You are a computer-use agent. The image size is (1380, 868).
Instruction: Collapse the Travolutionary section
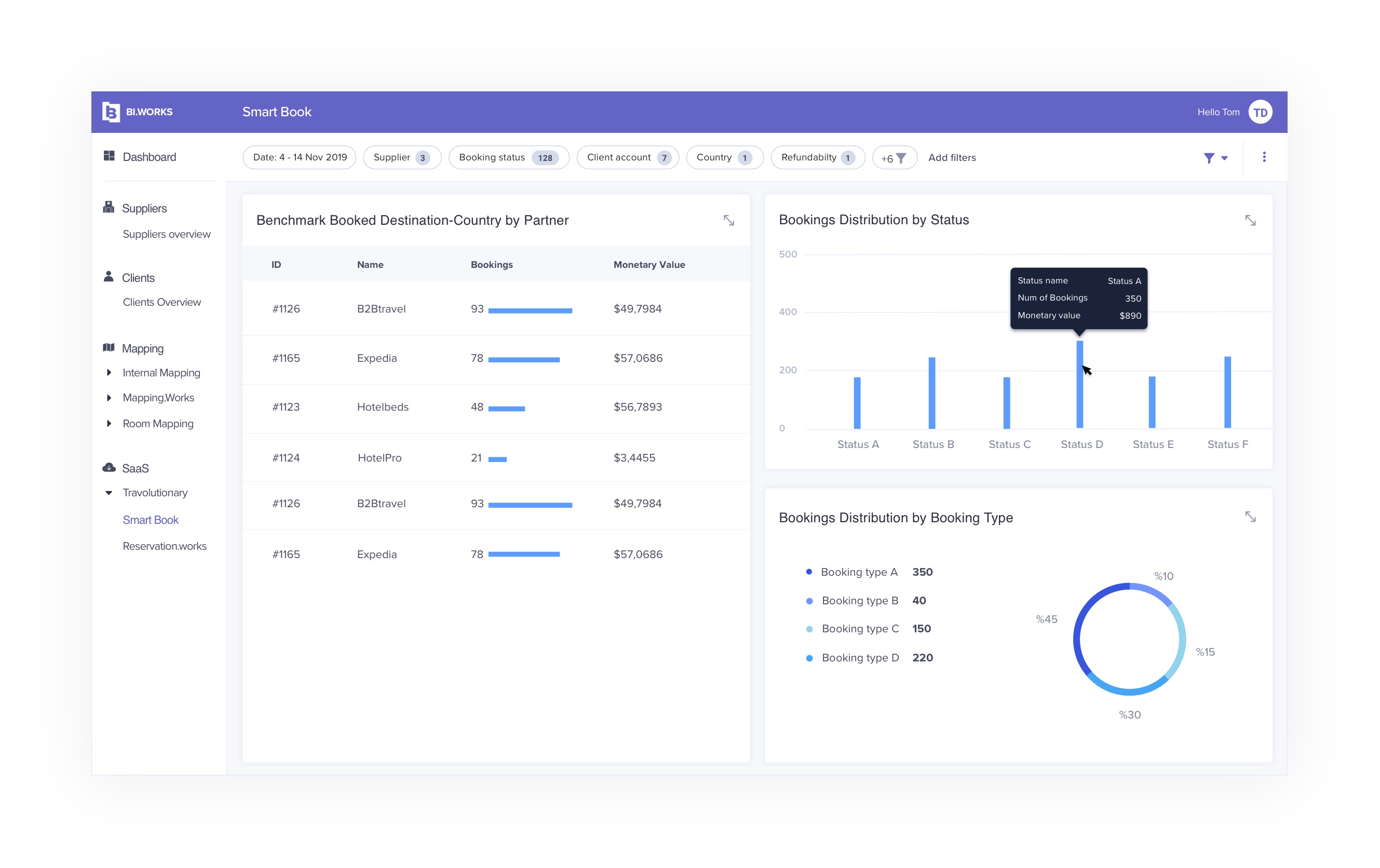(109, 493)
